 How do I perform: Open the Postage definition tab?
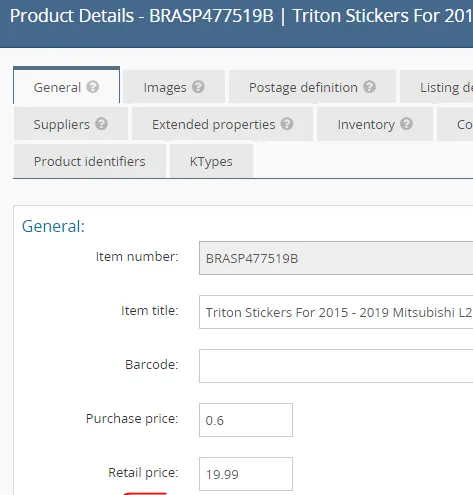click(312, 87)
